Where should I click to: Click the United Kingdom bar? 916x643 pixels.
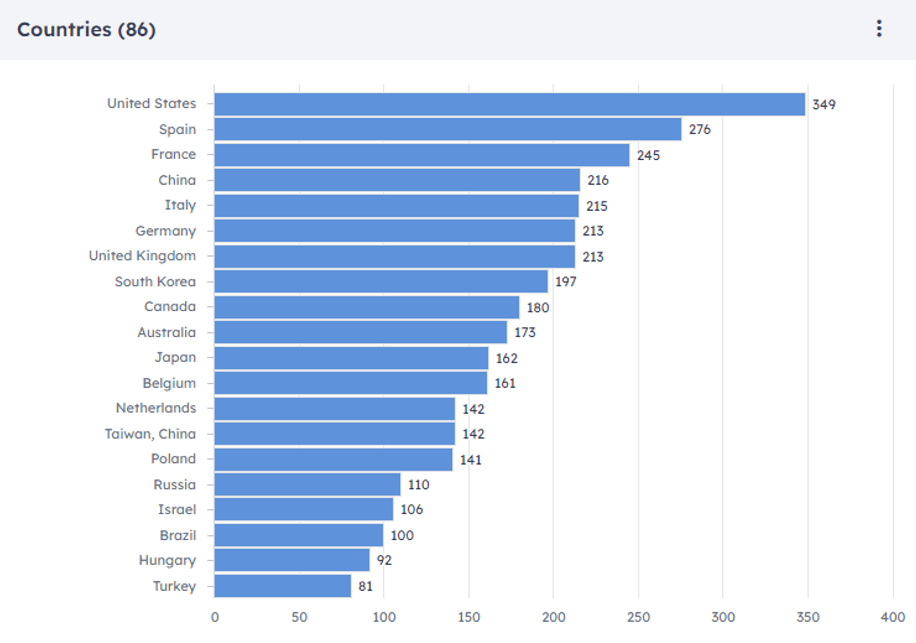point(395,256)
